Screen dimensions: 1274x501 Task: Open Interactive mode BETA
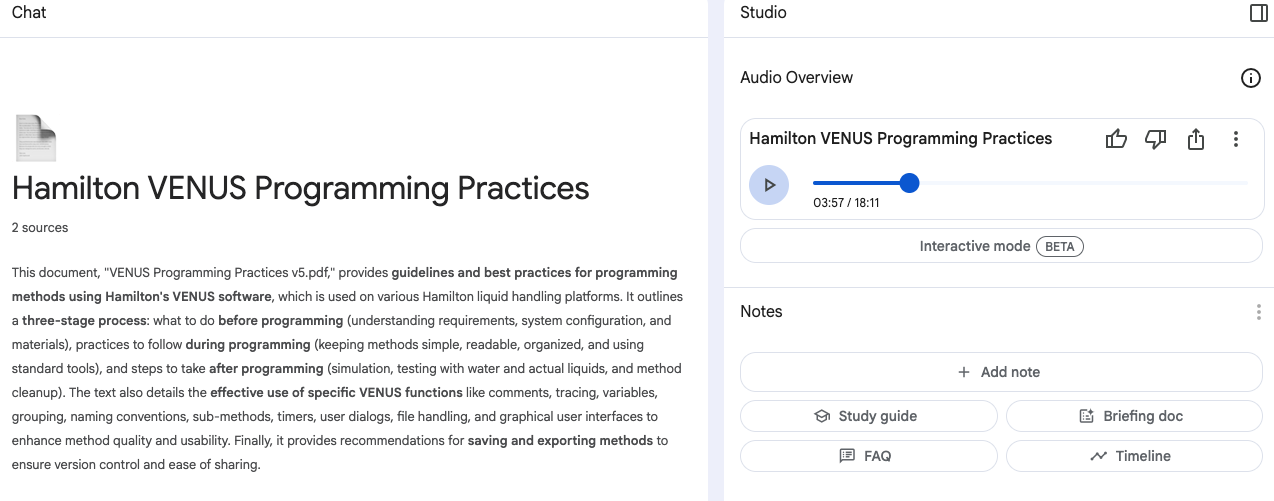(1001, 246)
